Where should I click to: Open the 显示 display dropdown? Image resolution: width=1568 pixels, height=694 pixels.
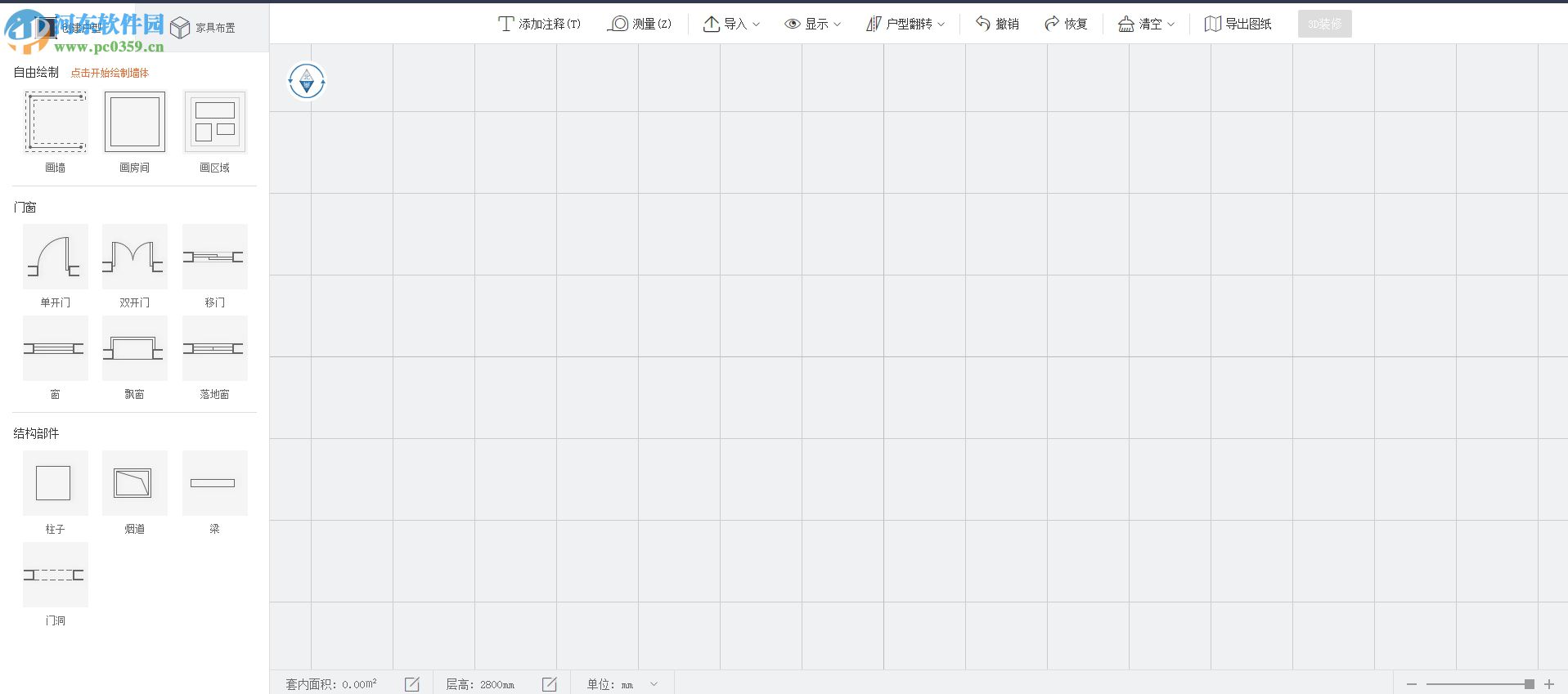point(812,24)
